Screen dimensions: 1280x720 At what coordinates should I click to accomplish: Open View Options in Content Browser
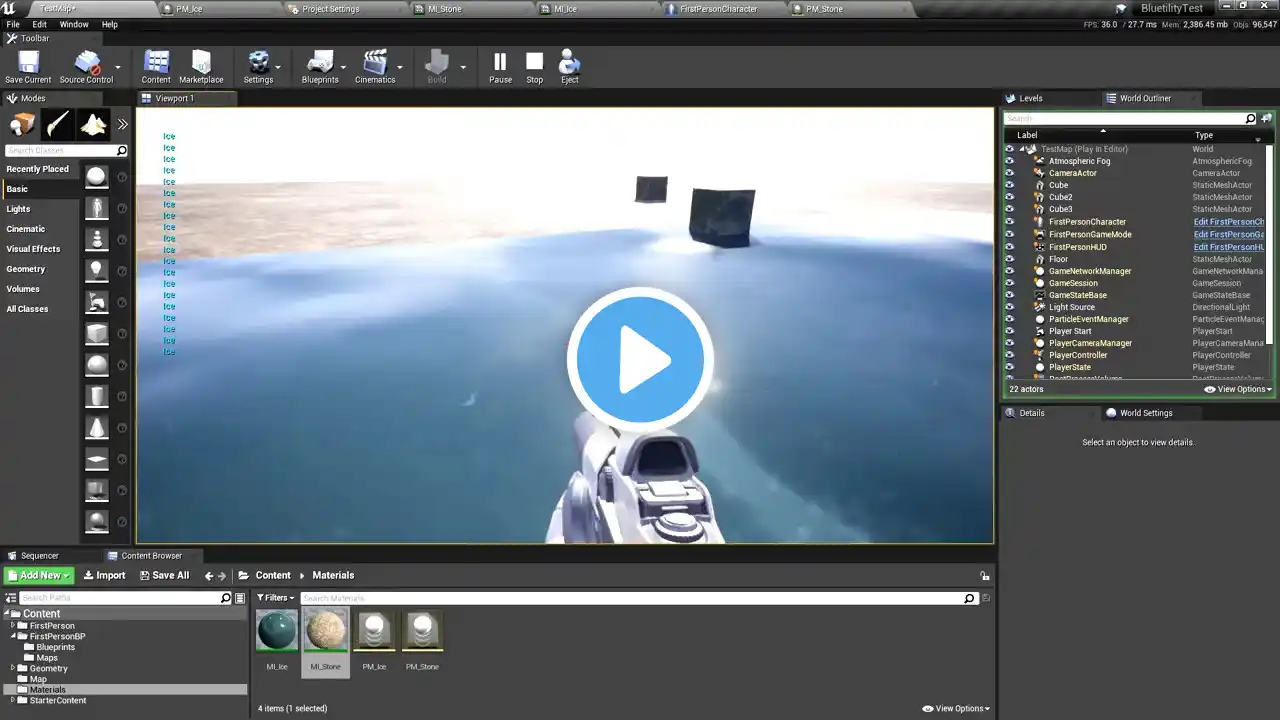(956, 709)
